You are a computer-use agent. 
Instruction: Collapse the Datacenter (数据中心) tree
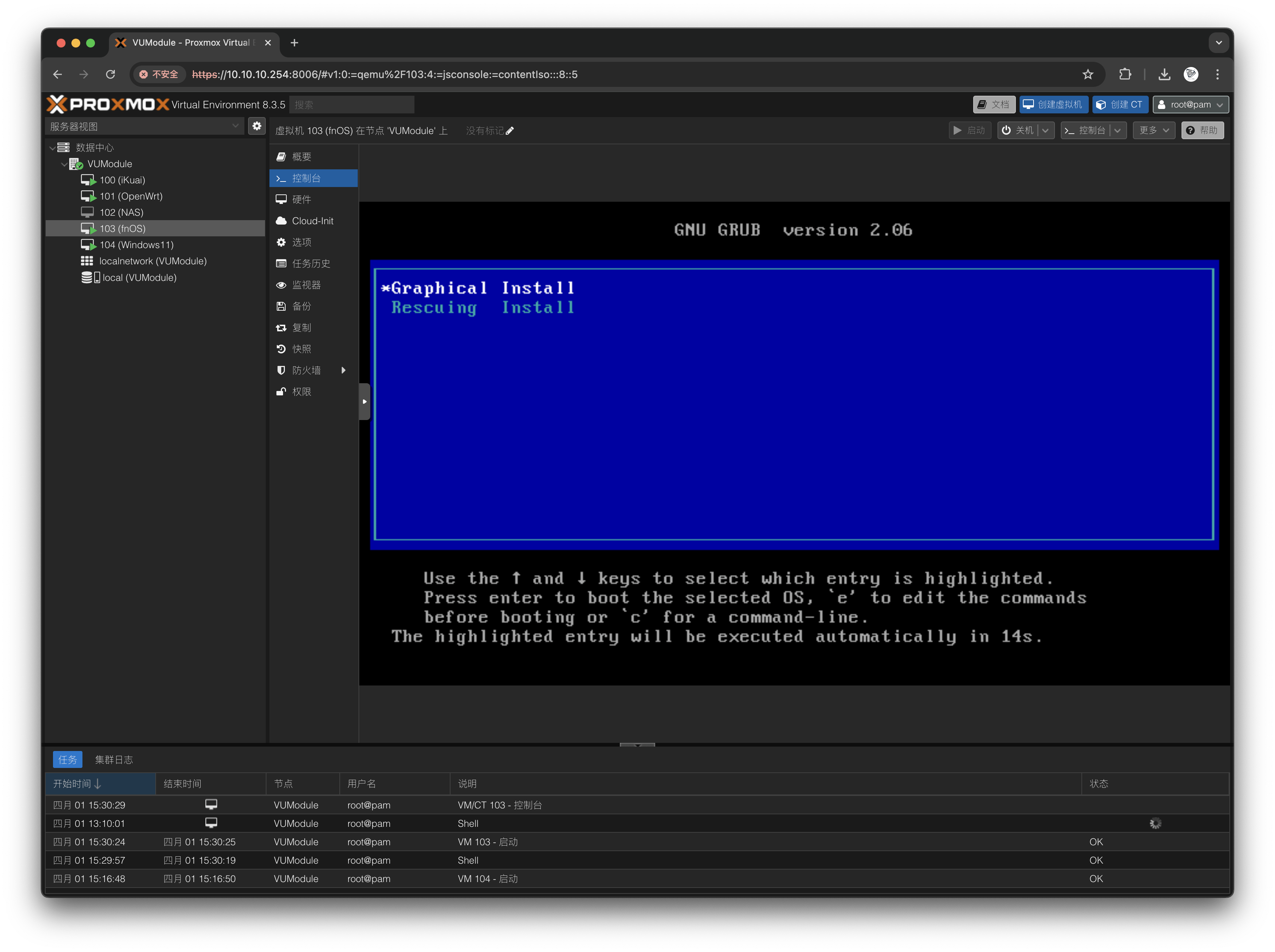(52, 148)
